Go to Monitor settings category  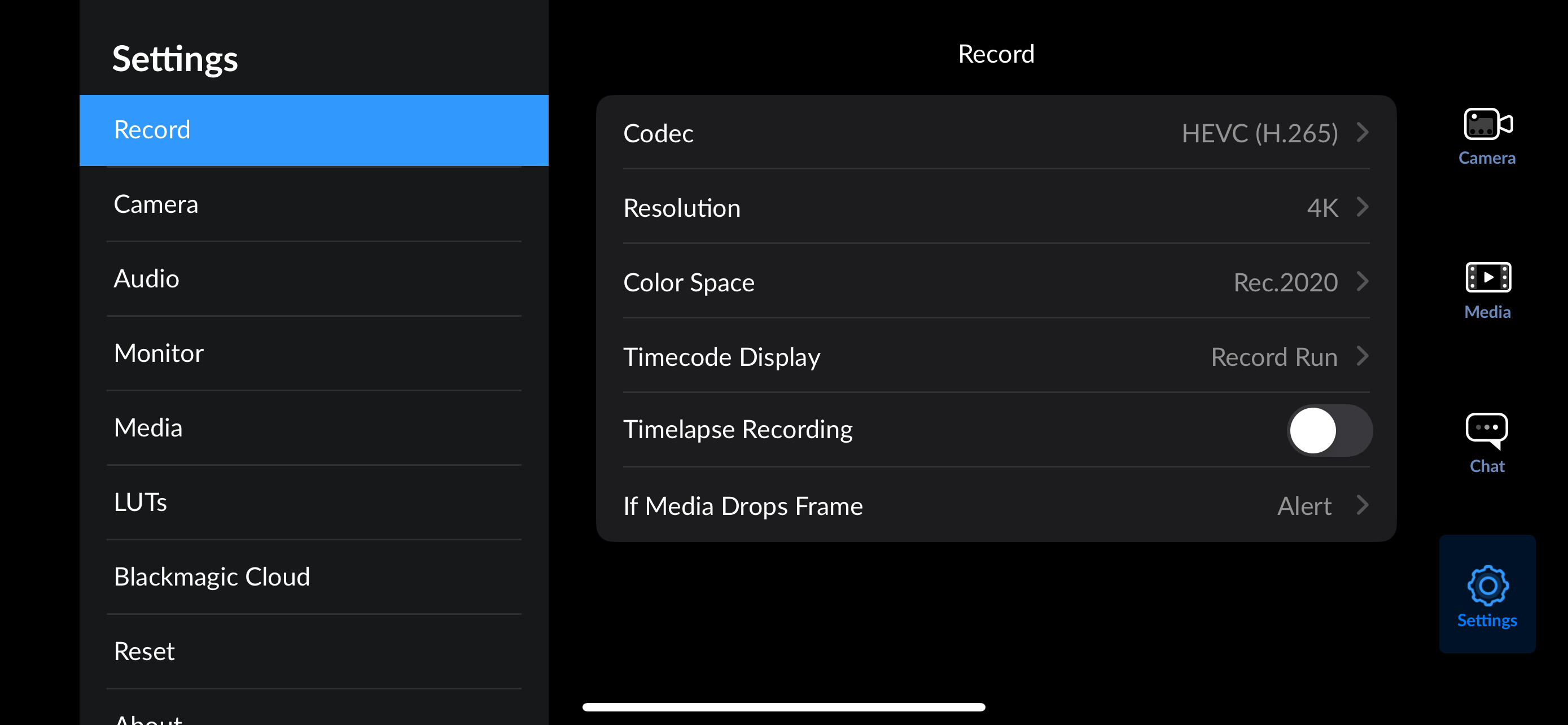[x=313, y=353]
